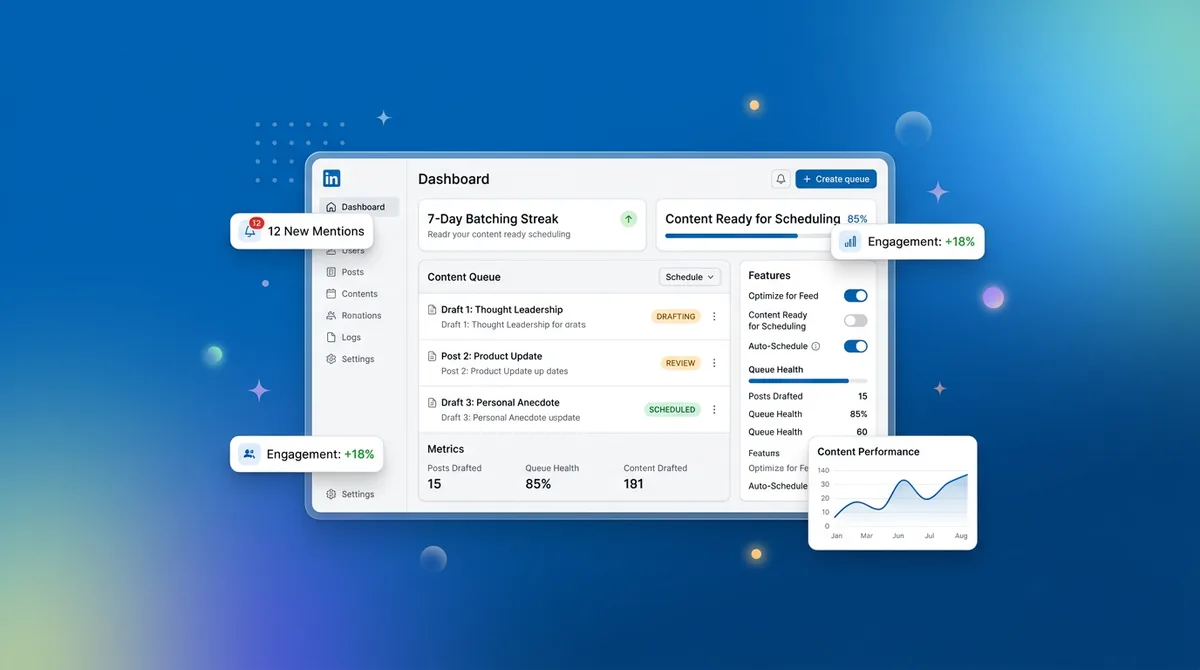The image size is (1200, 670).
Task: Click the LinkedIn logo icon
Action: click(x=332, y=179)
